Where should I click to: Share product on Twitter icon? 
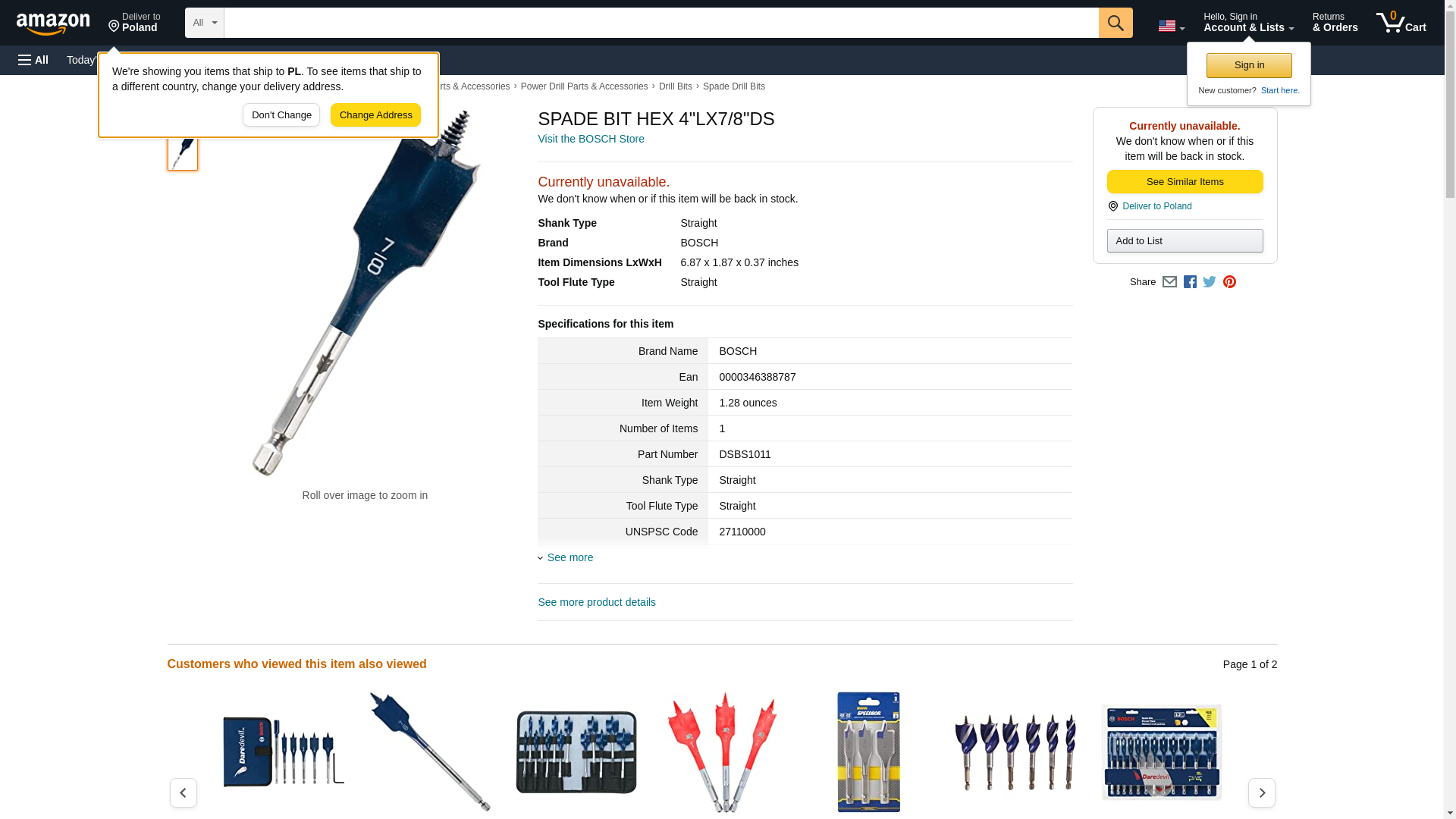[x=1210, y=282]
